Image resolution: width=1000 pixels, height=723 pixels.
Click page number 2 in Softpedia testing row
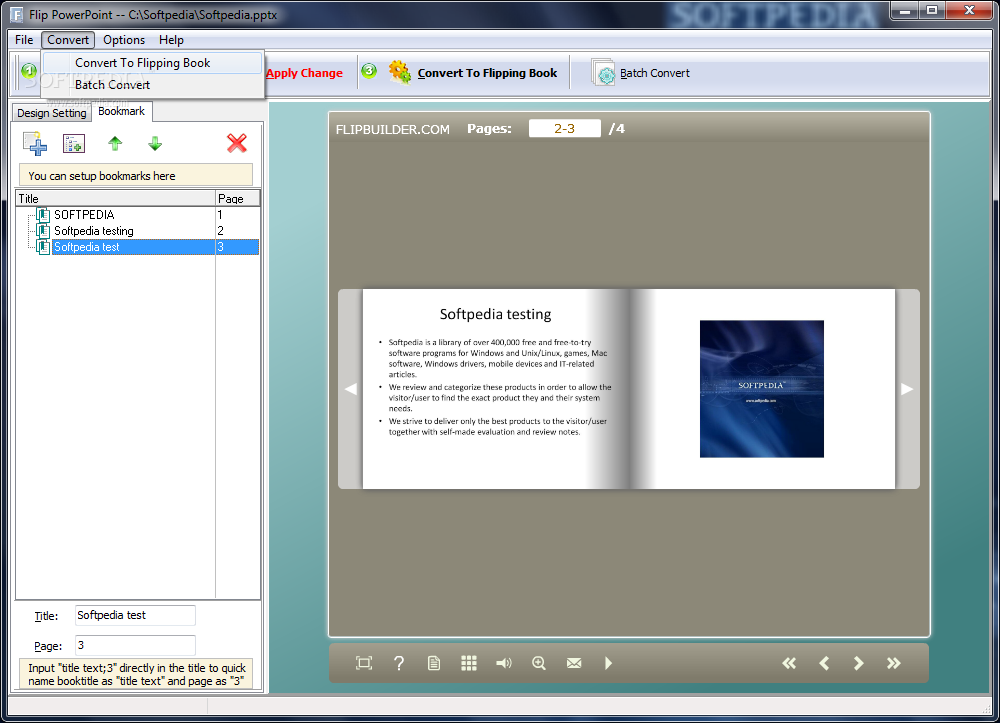pyautogui.click(x=221, y=231)
